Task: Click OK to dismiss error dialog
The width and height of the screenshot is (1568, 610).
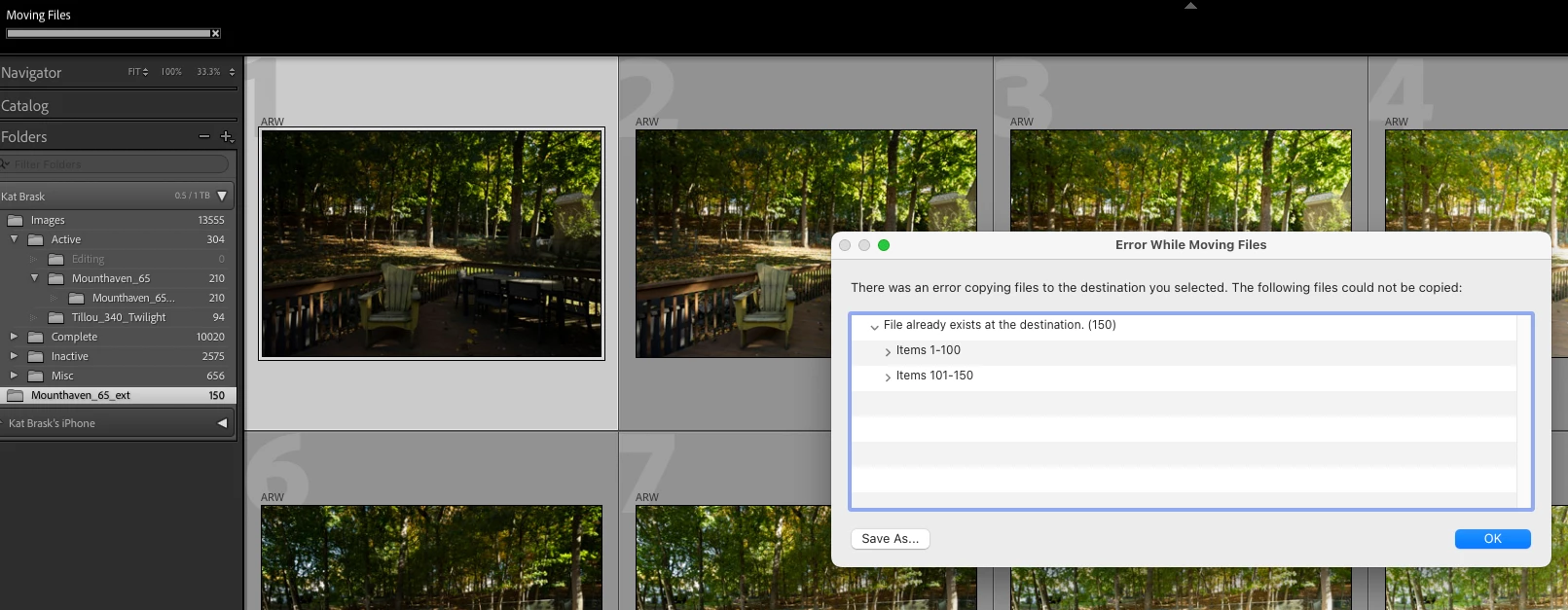Action: [x=1493, y=539]
